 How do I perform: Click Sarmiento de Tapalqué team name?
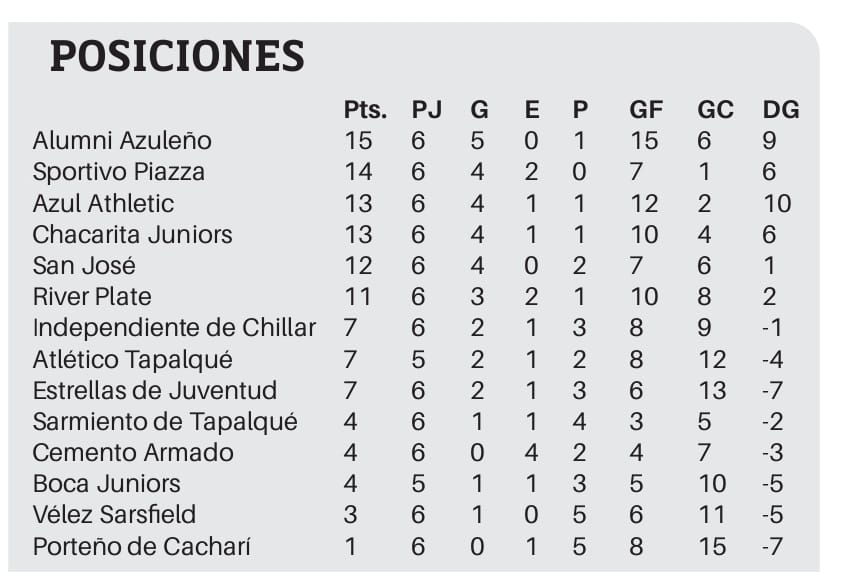165,422
